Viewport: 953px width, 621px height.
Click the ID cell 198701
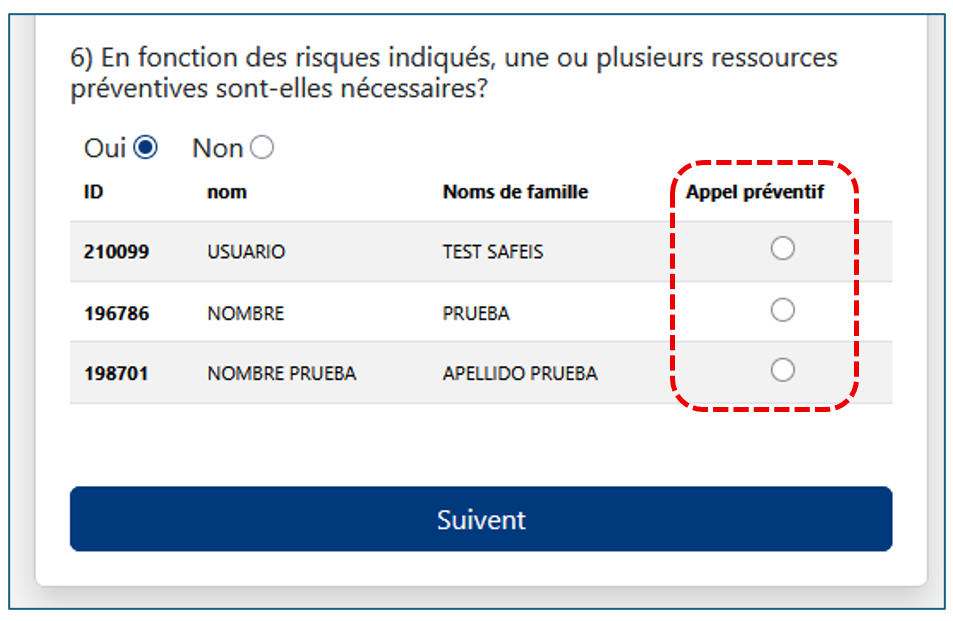116,374
